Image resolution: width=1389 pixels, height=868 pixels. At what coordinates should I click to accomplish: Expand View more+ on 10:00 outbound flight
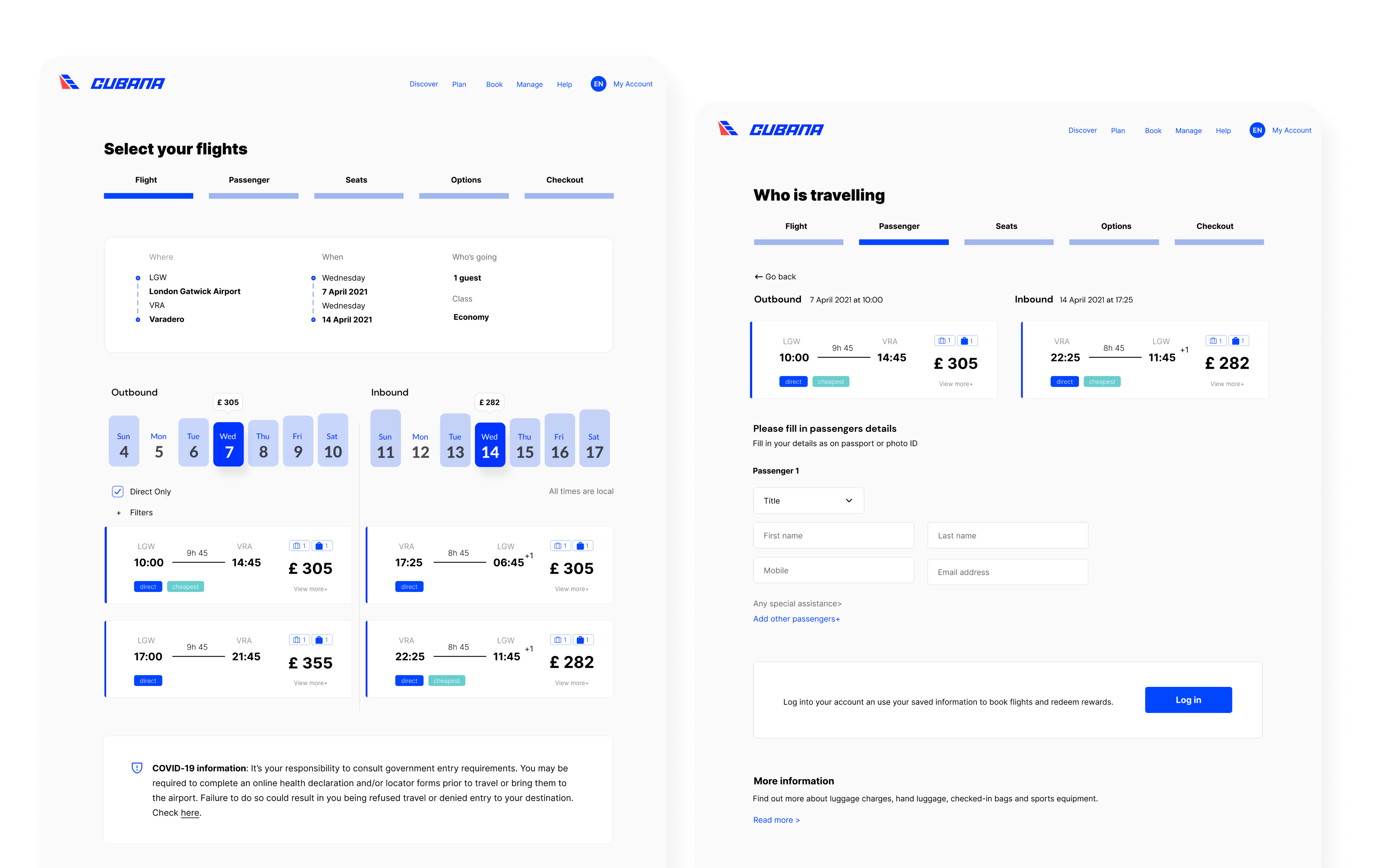(311, 589)
